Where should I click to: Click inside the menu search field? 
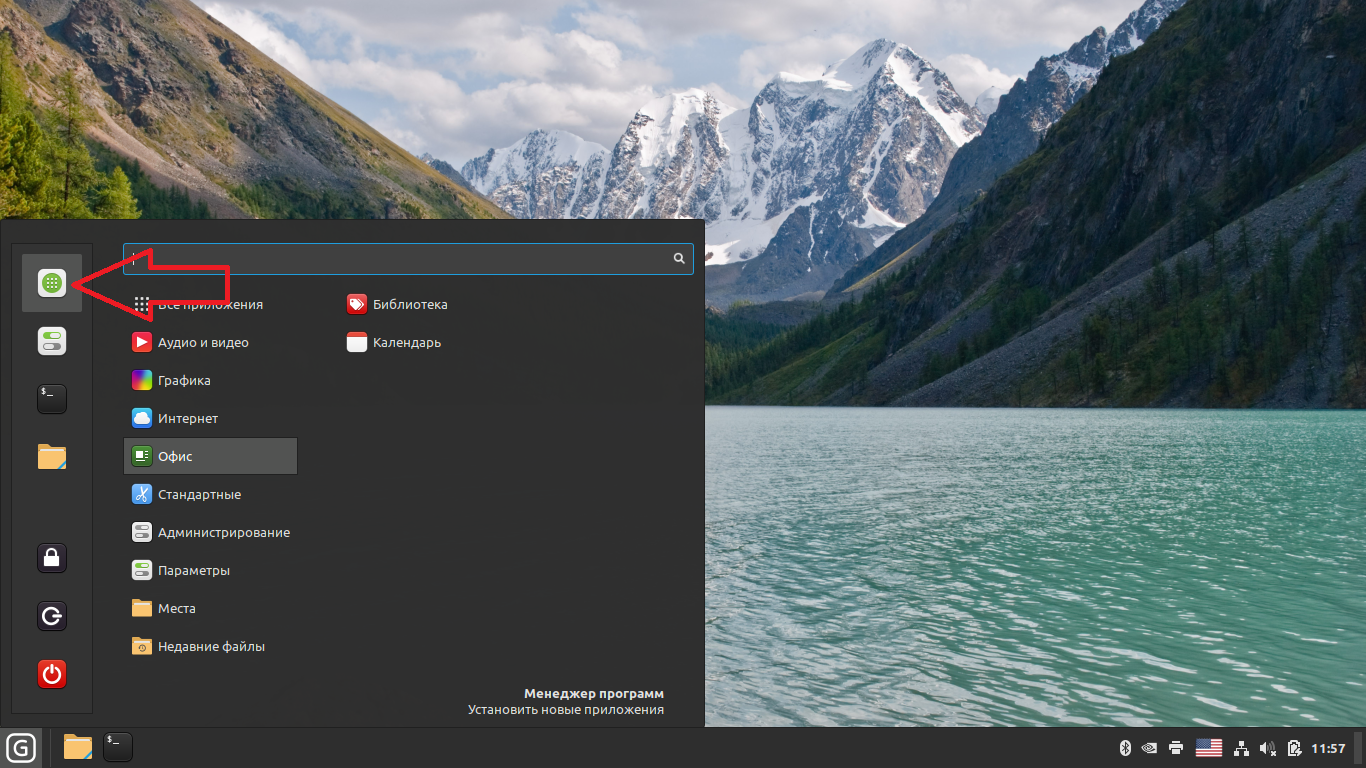pyautogui.click(x=400, y=259)
